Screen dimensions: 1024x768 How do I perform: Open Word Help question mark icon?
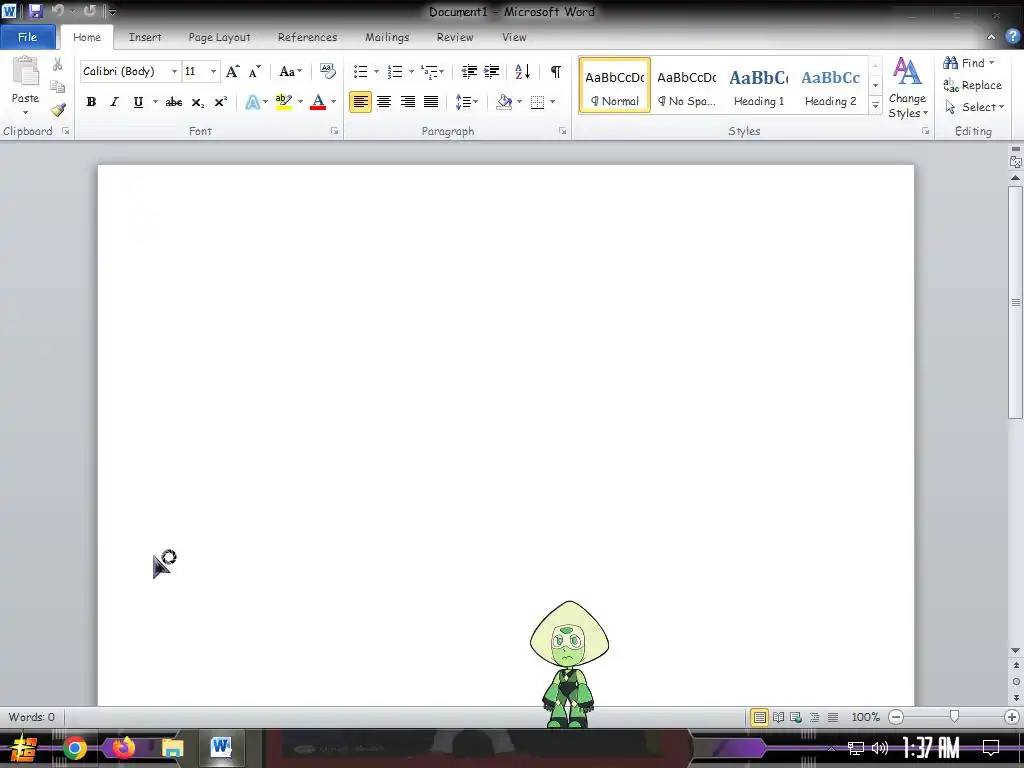coord(1012,37)
